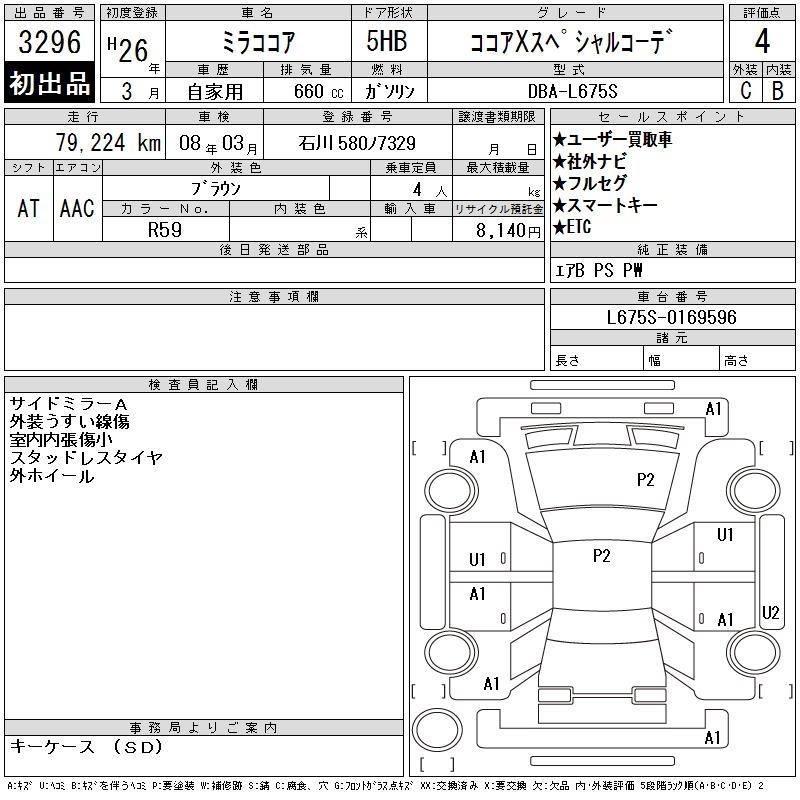Screen dimensions: 800x800
Task: Click the セールスポイント header
Action: 672,116
